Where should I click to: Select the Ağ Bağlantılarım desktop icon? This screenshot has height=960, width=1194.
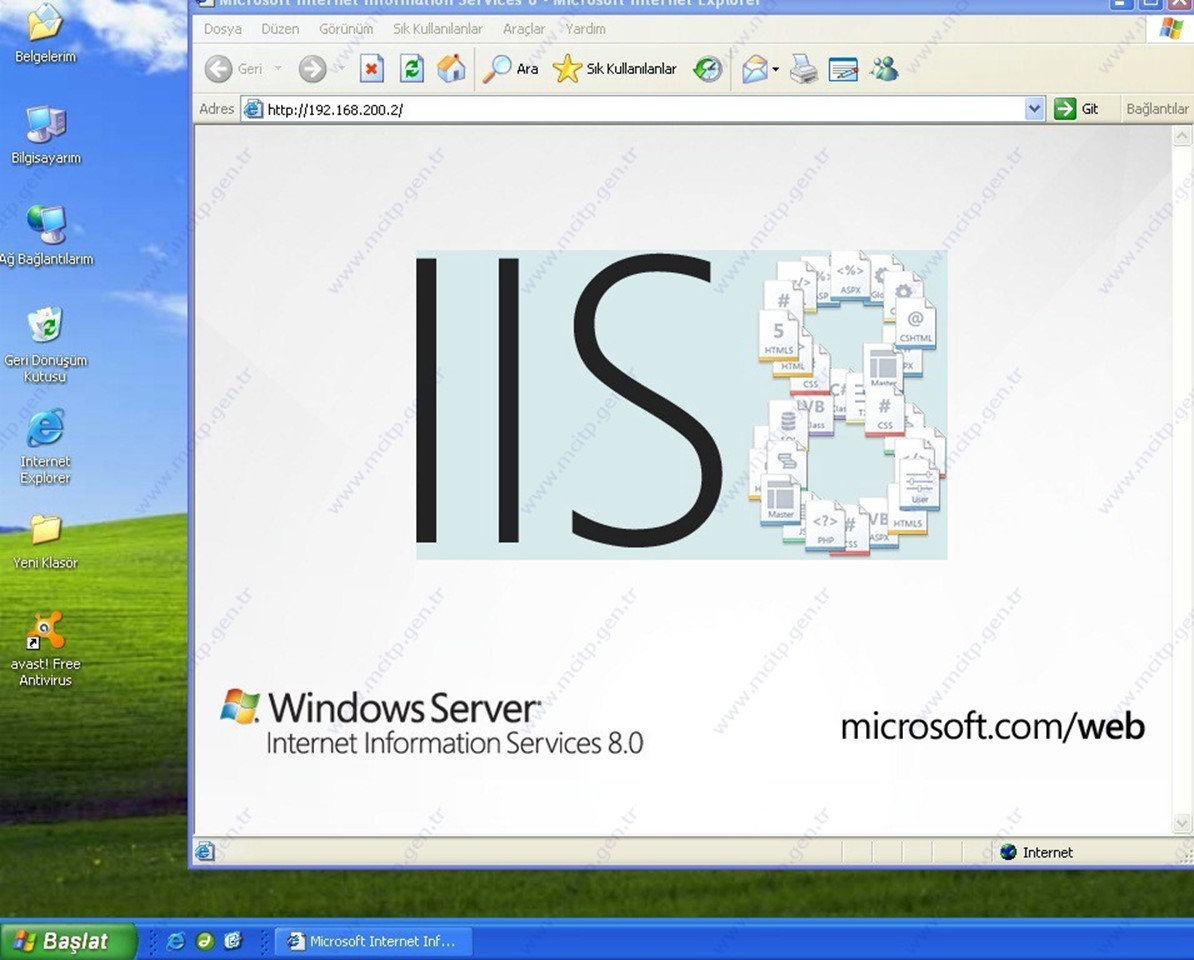coord(46,236)
